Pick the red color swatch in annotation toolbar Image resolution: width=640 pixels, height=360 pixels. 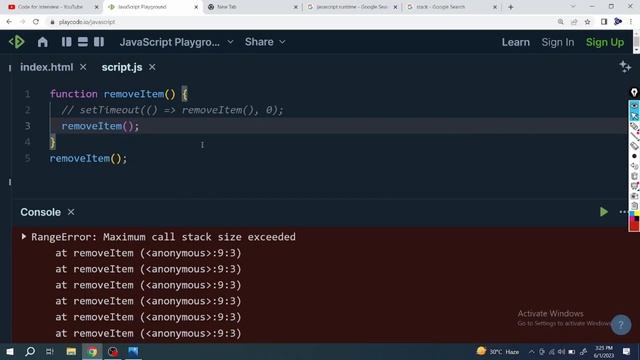634,226
